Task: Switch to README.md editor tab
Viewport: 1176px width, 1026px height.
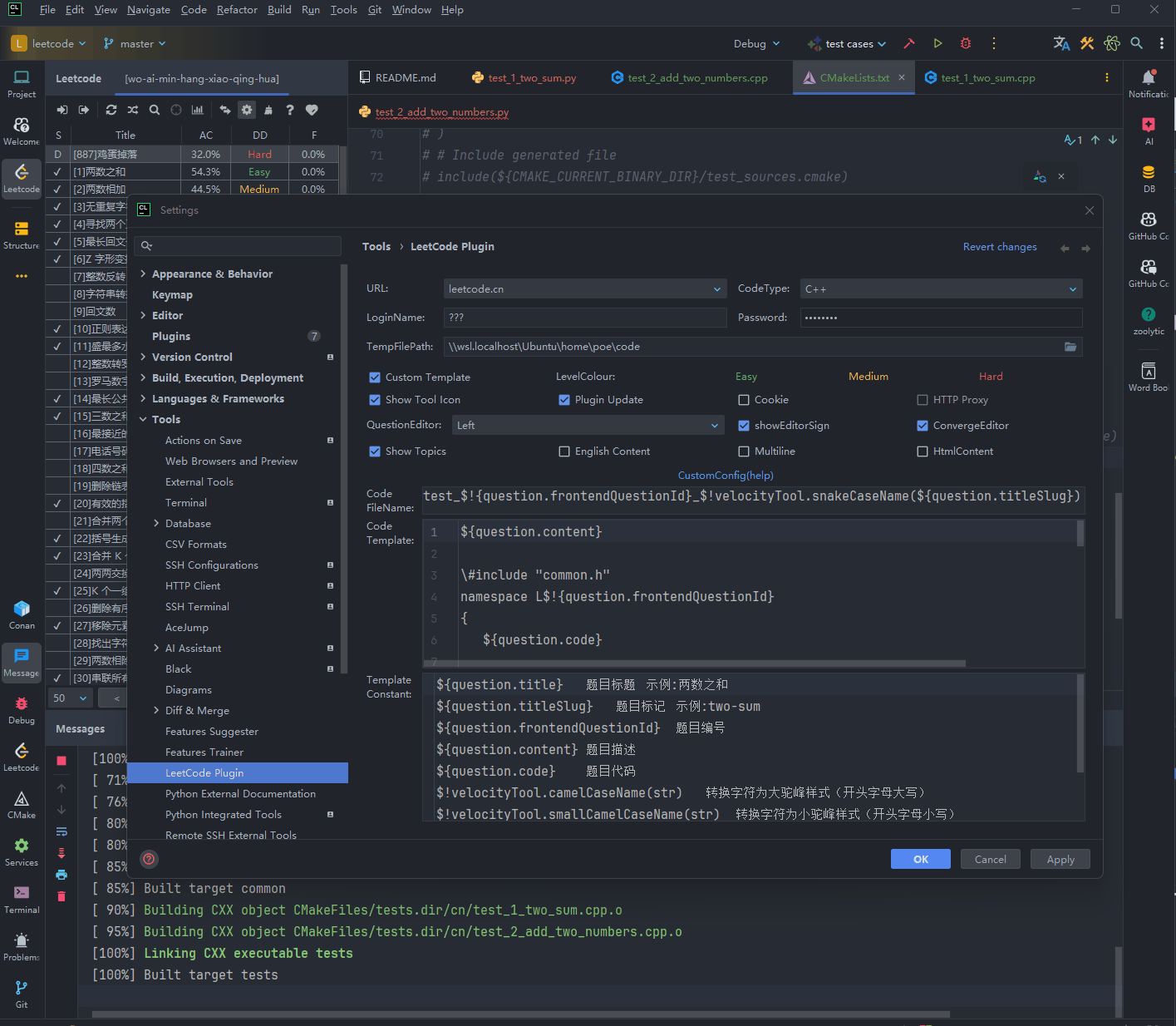Action: [398, 78]
